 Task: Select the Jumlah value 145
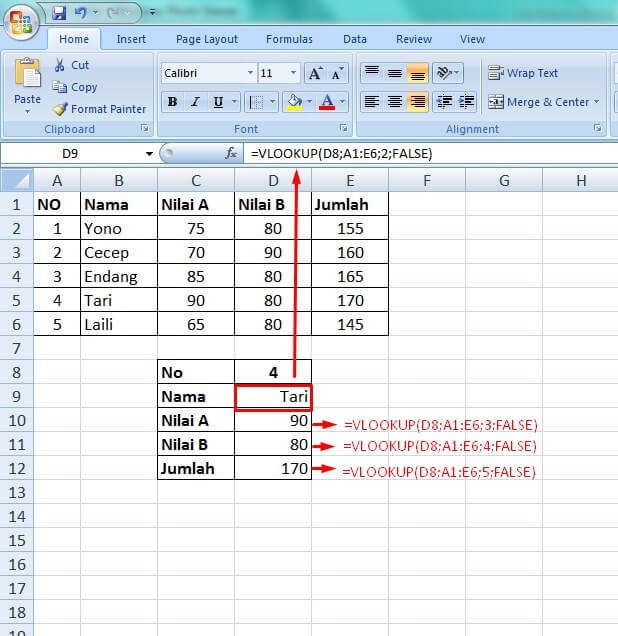[350, 324]
